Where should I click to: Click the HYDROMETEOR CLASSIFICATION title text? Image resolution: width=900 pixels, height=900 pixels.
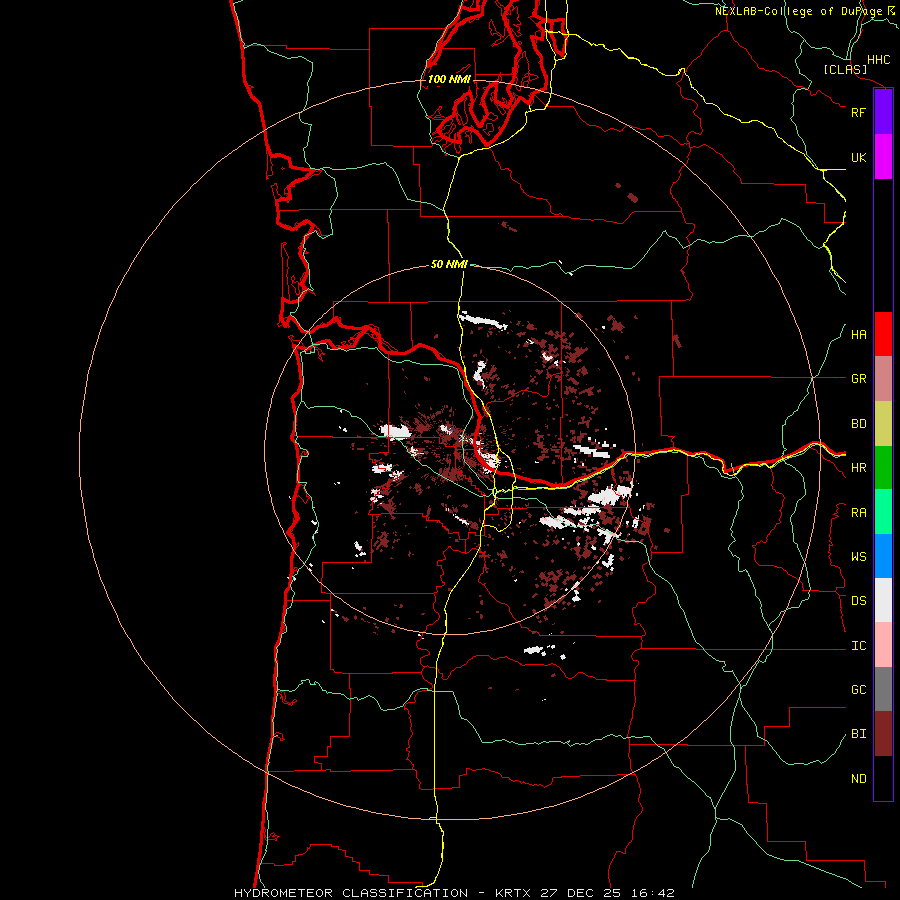(x=351, y=893)
